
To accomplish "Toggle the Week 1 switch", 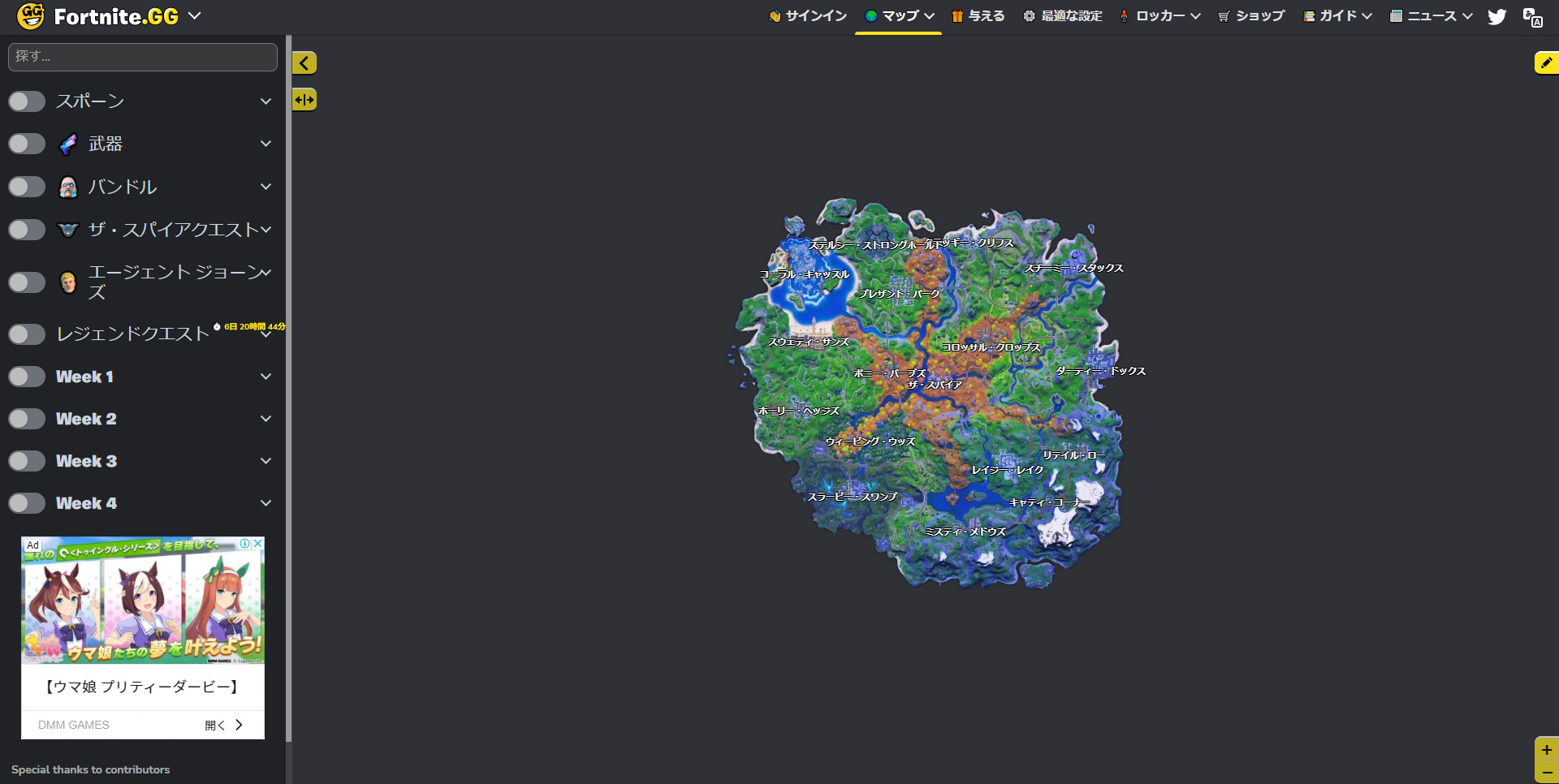I will pos(27,377).
